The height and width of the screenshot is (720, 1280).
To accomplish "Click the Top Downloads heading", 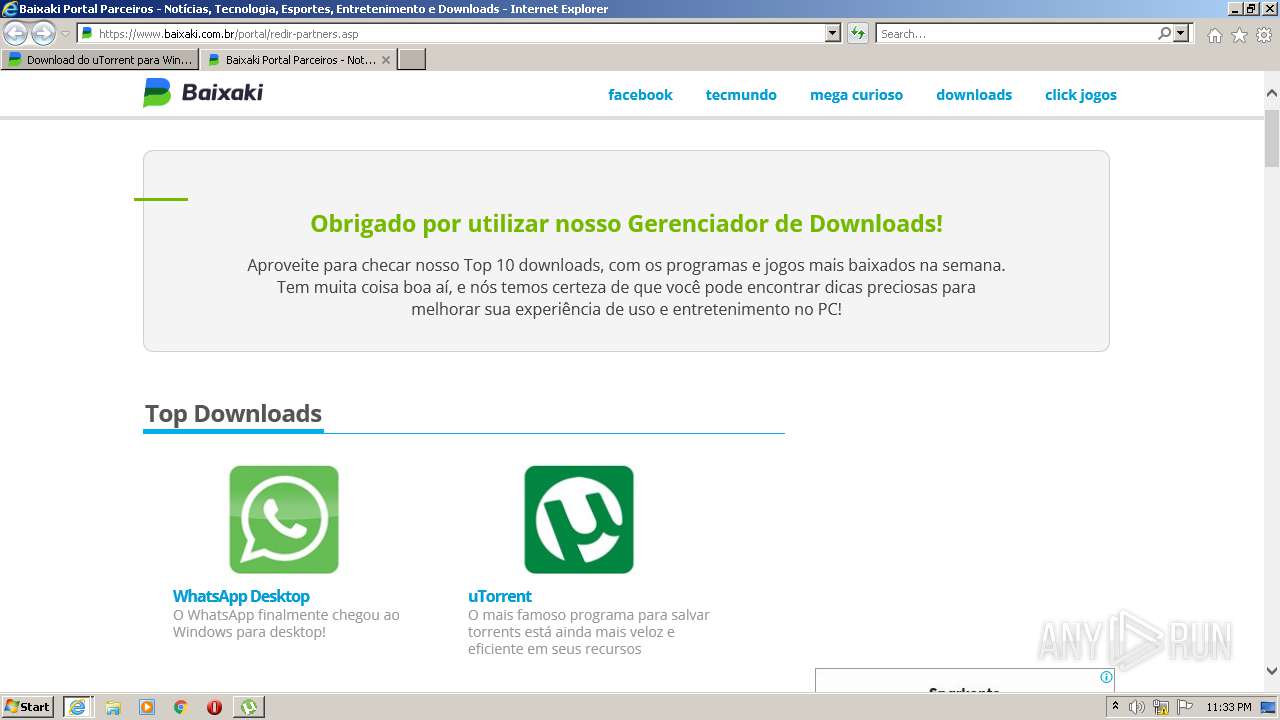I will click(233, 413).
